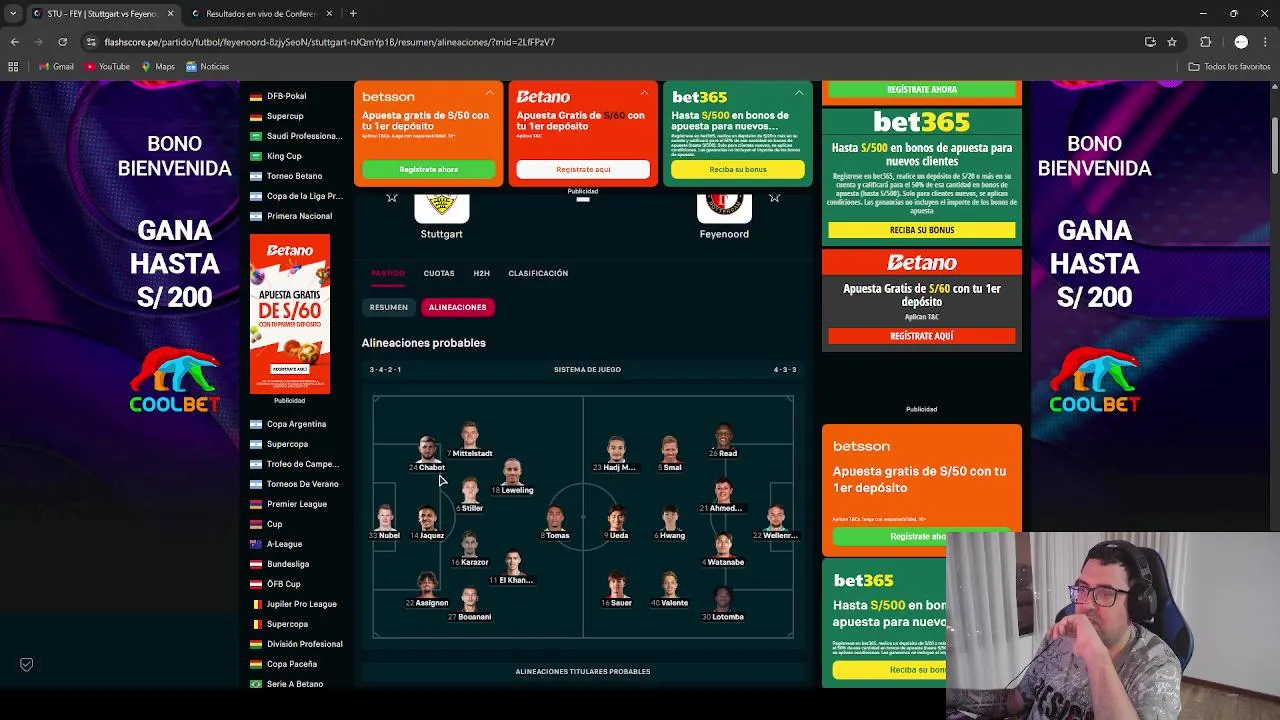Open goalkeeper Wellenreuther's player photo
This screenshot has width=1280, height=720.
click(x=776, y=517)
